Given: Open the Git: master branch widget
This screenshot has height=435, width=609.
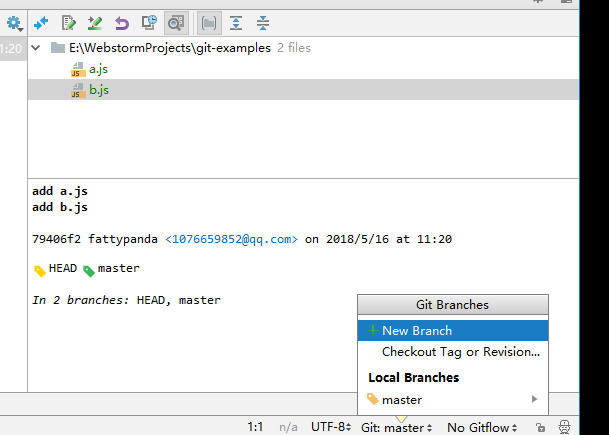Looking at the screenshot, I should coord(396,427).
